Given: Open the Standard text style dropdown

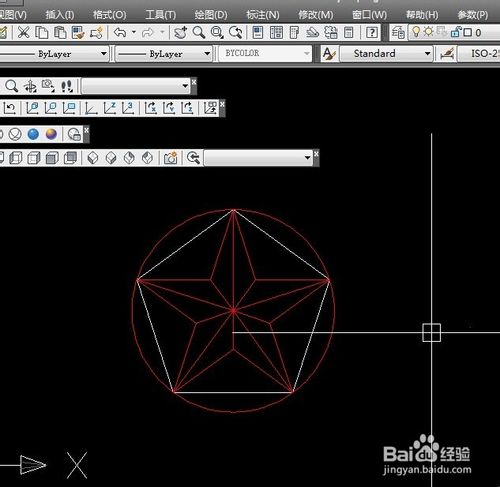Looking at the screenshot, I should pyautogui.click(x=386, y=54).
